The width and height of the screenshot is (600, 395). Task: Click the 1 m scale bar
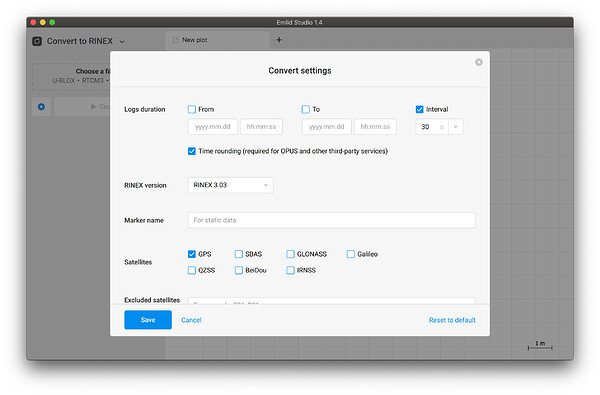(540, 346)
